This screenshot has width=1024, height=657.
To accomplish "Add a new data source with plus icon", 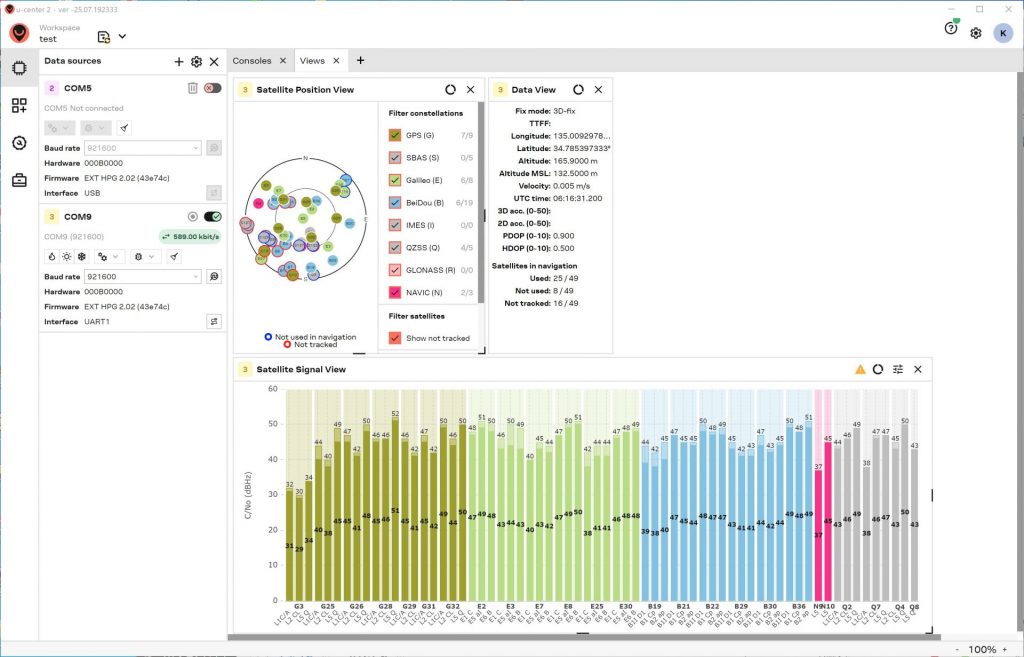I will pyautogui.click(x=179, y=62).
